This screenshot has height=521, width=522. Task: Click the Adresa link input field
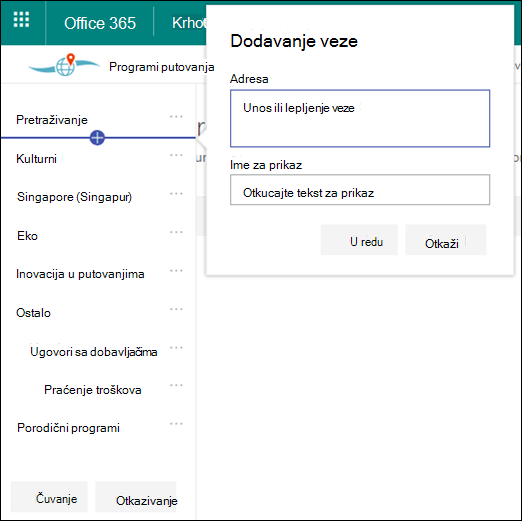click(x=360, y=118)
